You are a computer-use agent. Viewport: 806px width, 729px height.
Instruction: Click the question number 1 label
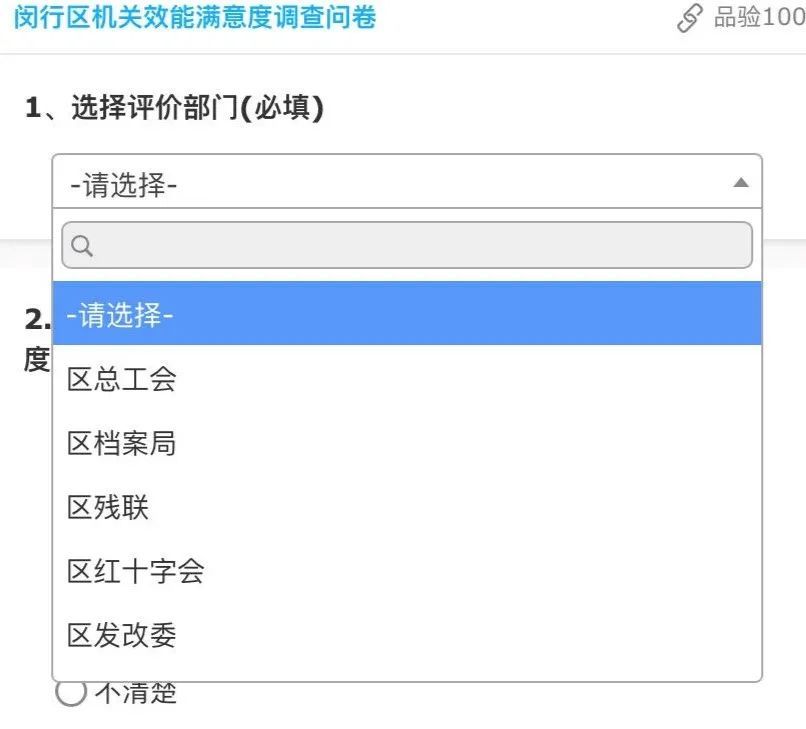[34, 108]
